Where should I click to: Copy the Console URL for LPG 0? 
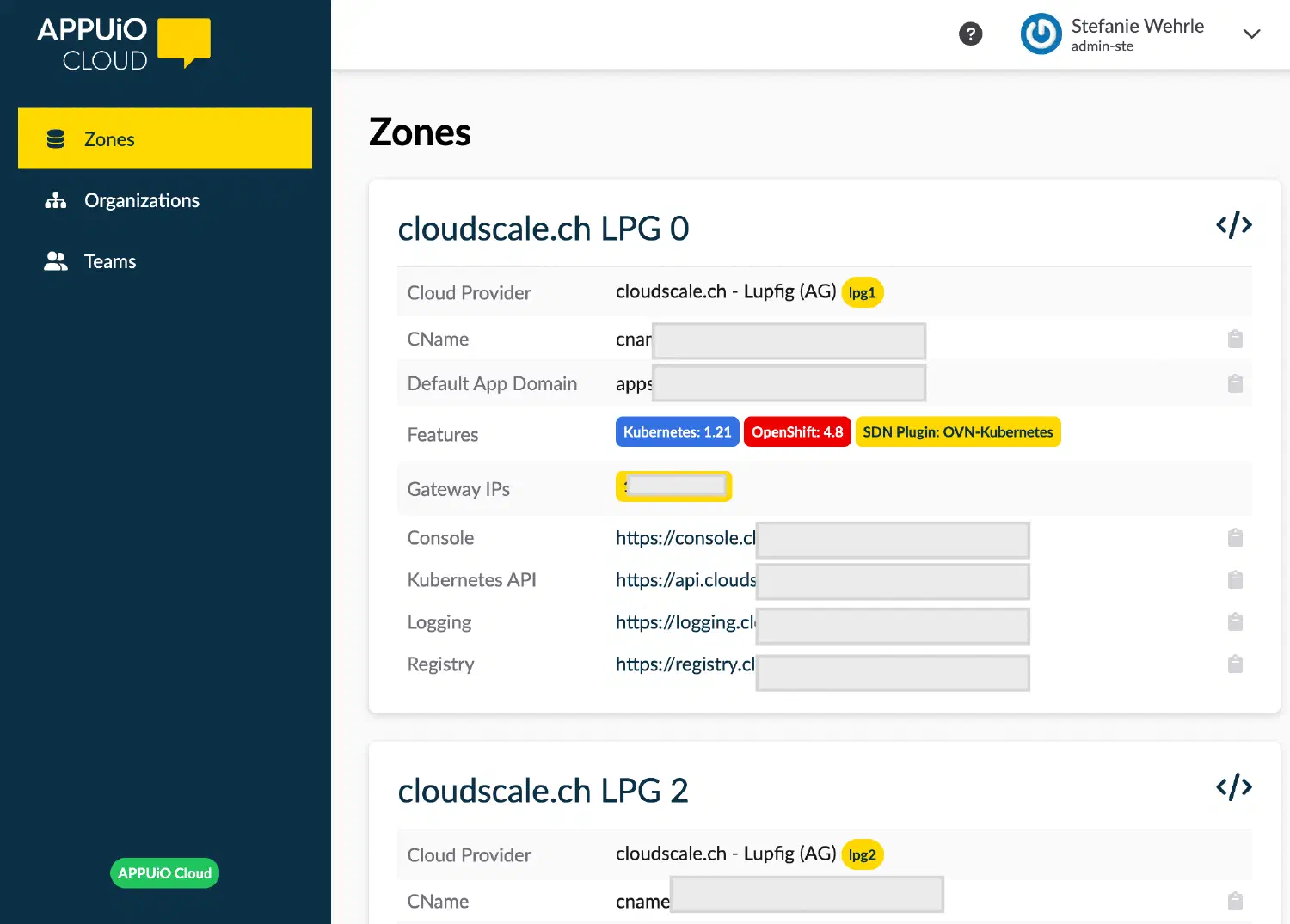1236,537
